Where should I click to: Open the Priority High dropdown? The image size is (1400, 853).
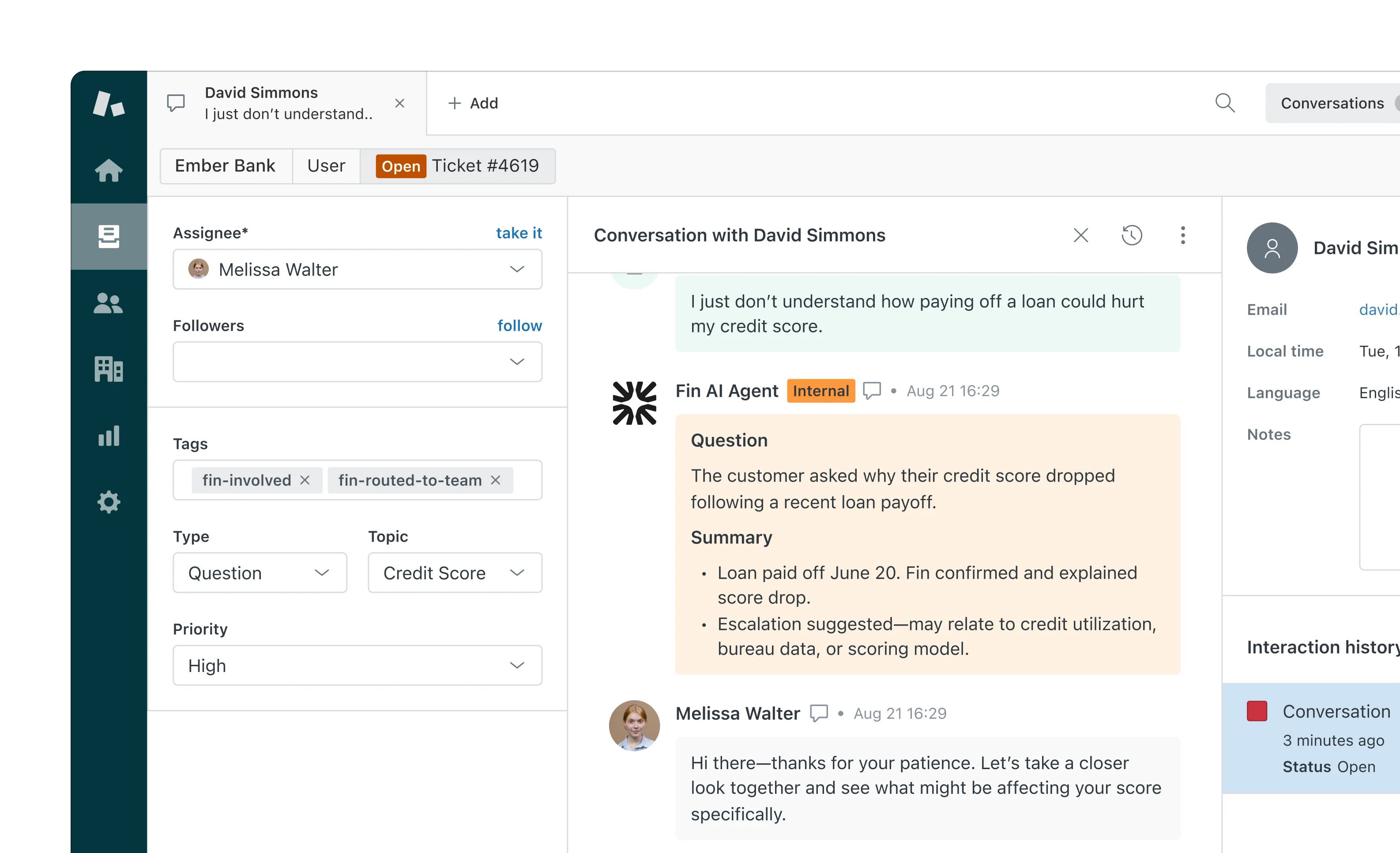coord(516,665)
